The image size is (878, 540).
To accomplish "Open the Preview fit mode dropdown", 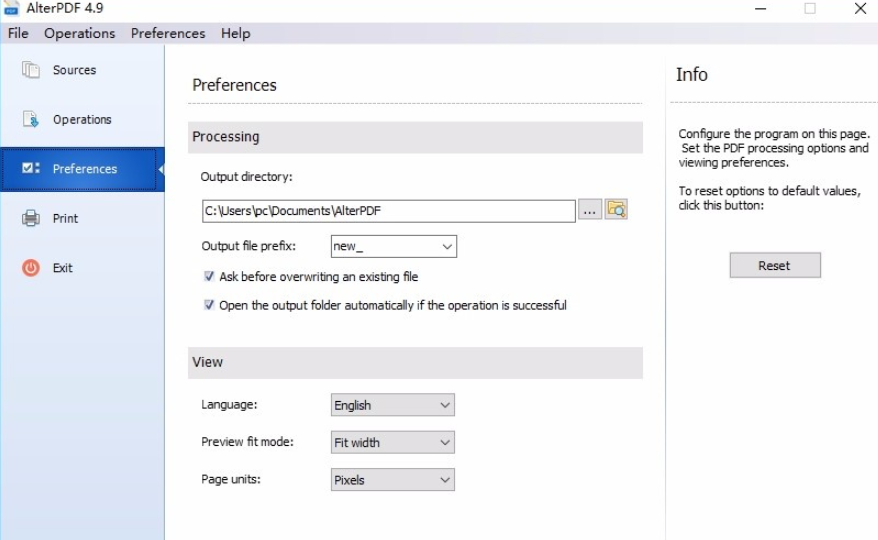I will (393, 443).
